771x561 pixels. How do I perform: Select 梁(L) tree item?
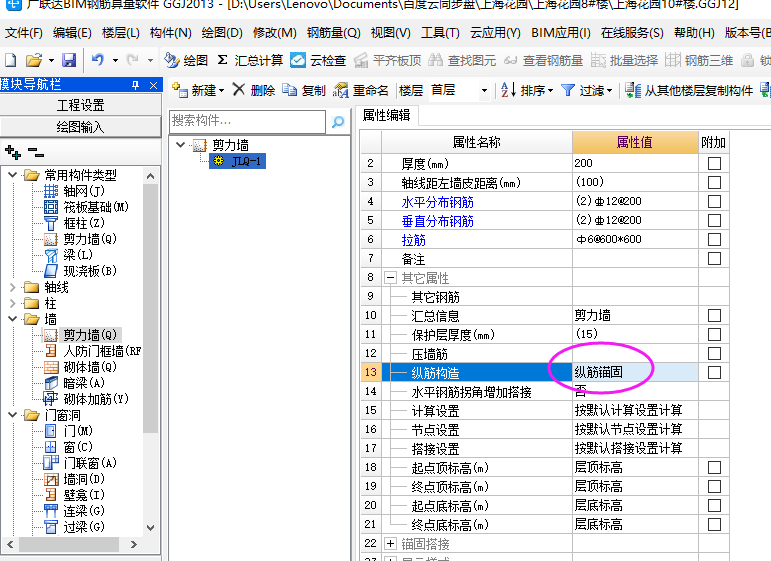click(x=68, y=255)
